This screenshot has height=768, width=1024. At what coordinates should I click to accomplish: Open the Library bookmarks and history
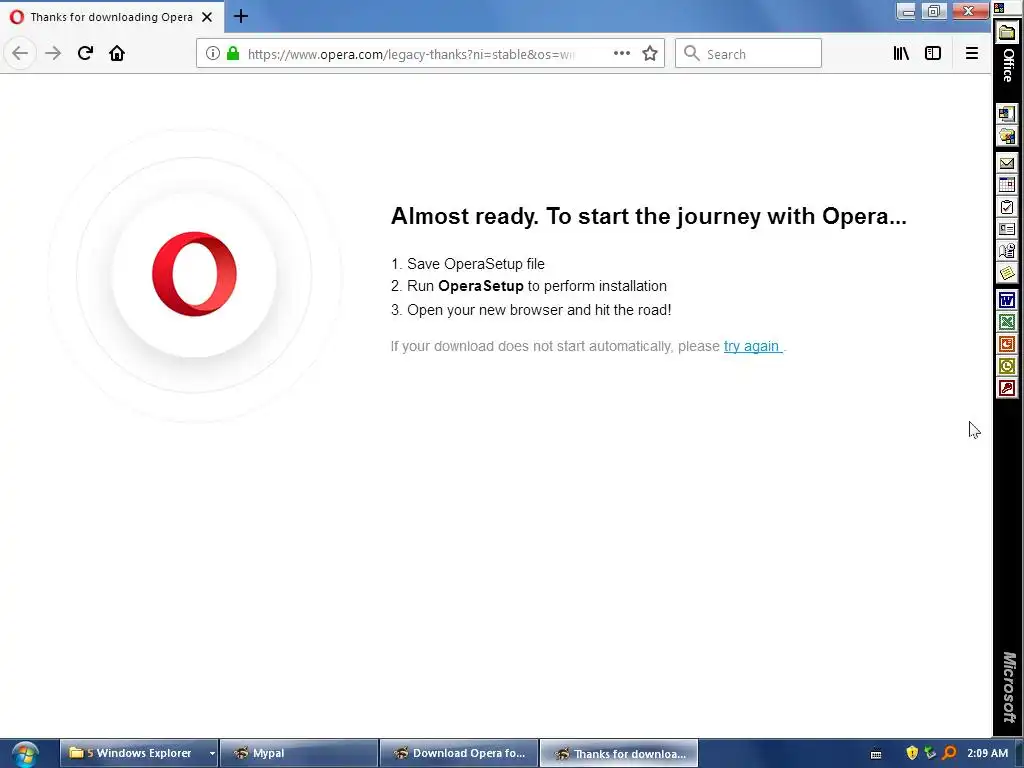[x=901, y=54]
